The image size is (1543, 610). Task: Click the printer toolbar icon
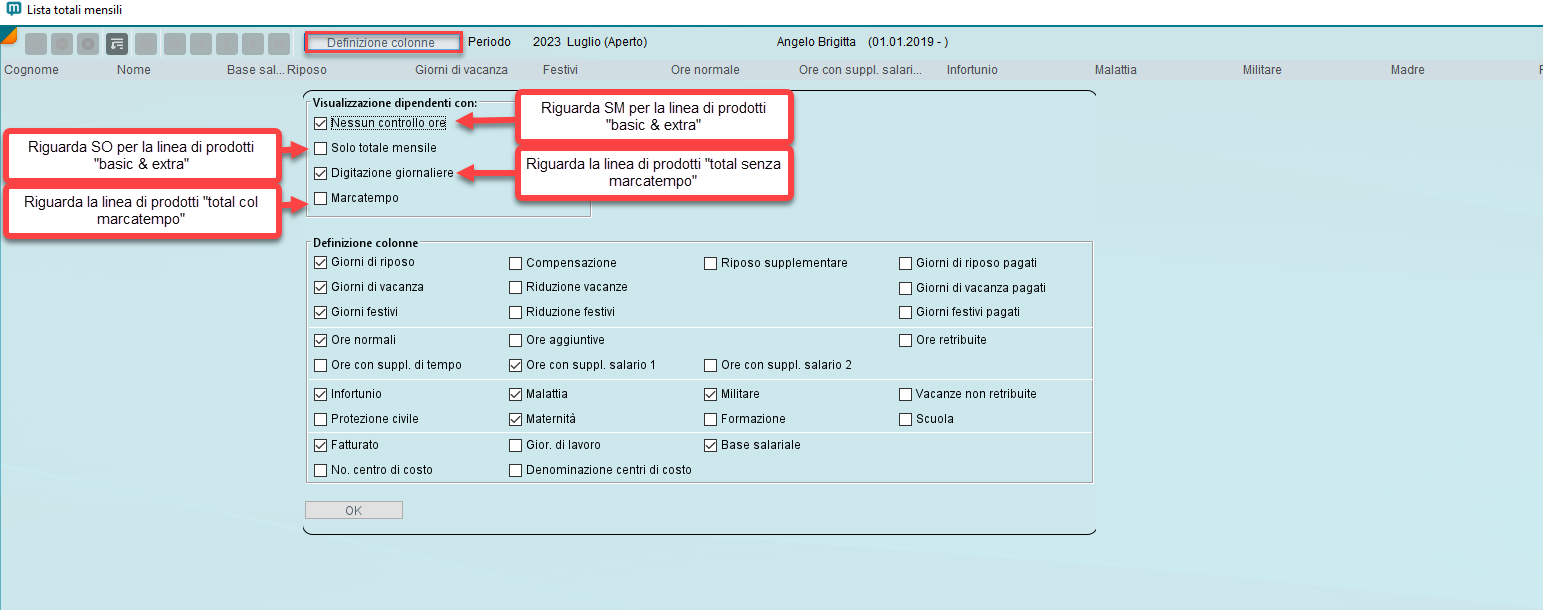(146, 44)
